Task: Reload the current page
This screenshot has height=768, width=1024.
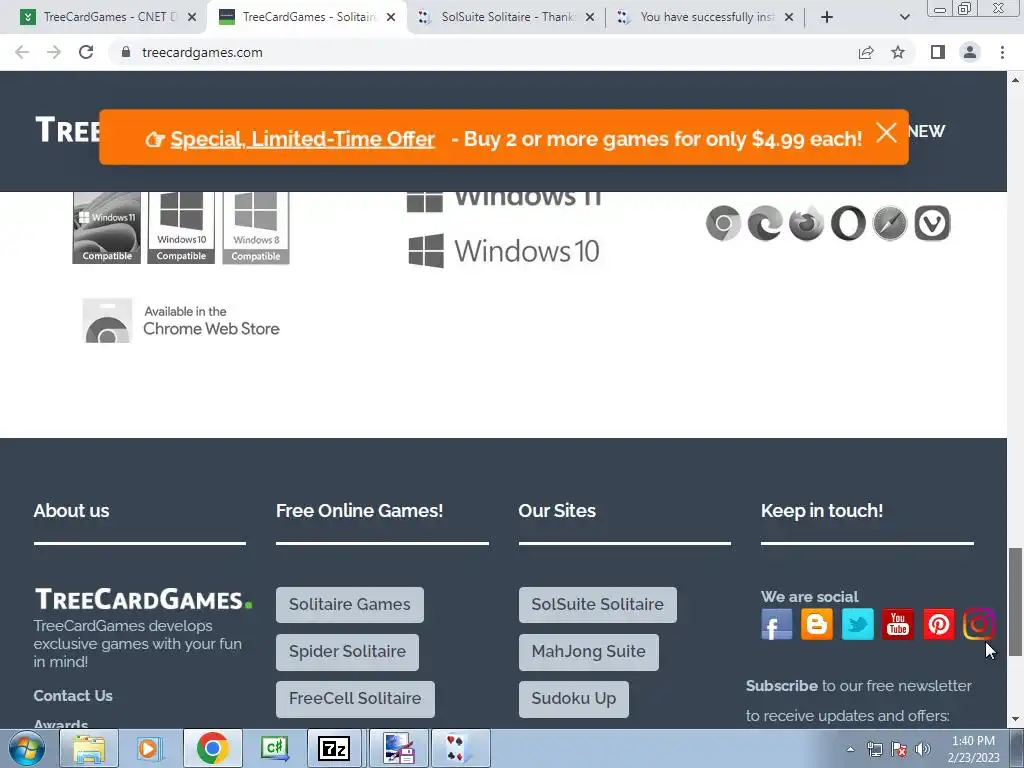Action: pyautogui.click(x=86, y=52)
